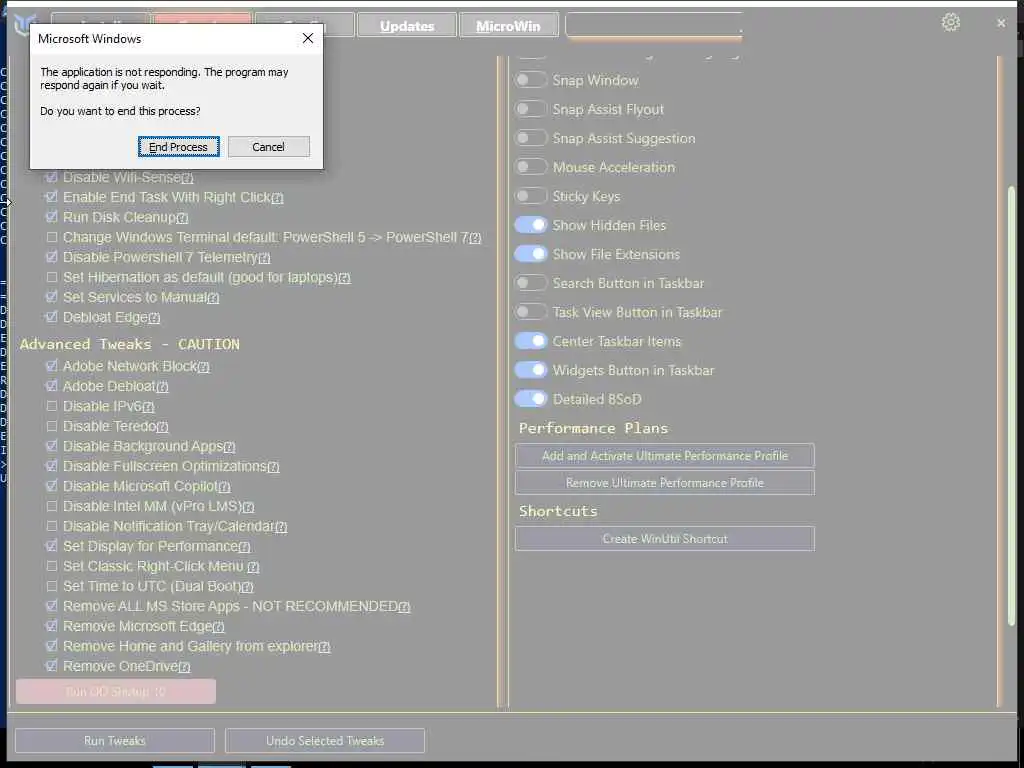Click Cancel in the not responding dialog

coord(268,147)
